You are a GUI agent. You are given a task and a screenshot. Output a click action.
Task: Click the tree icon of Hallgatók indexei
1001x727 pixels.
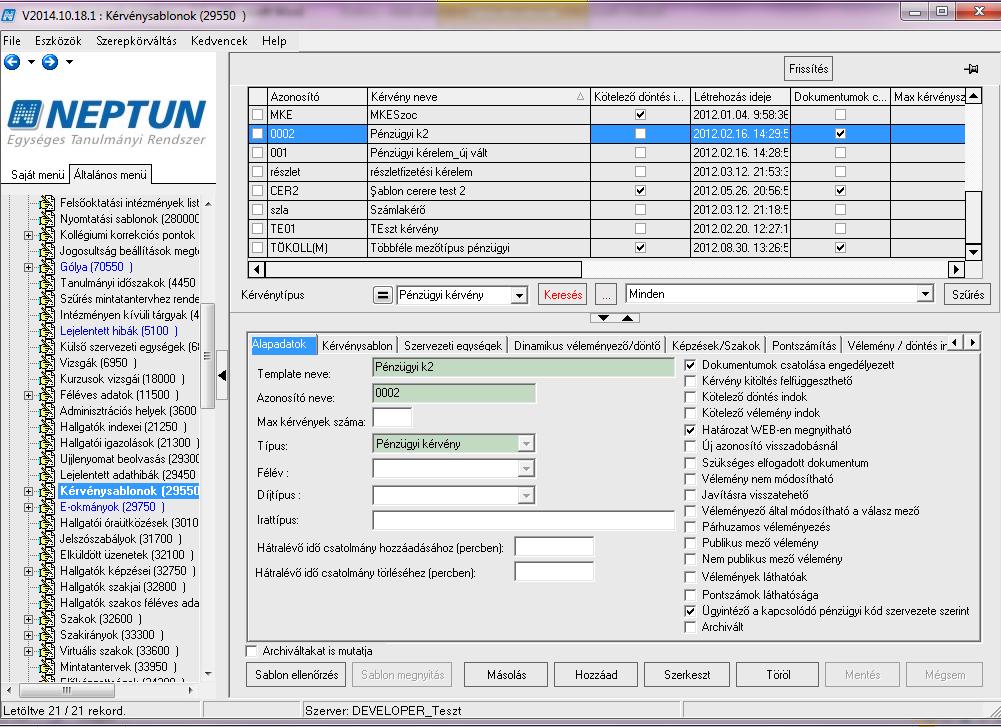tap(47, 426)
